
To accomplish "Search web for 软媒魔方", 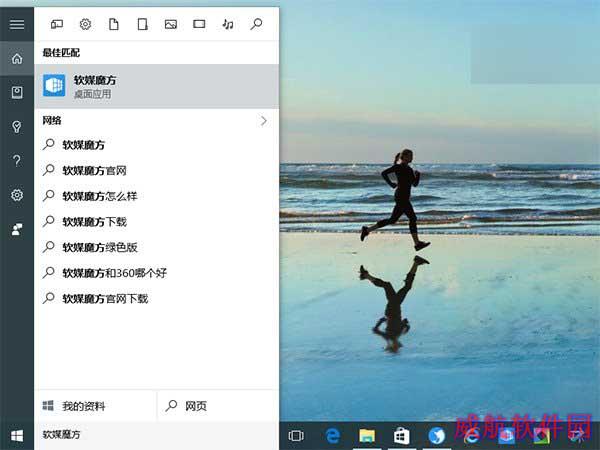I will click(x=157, y=145).
